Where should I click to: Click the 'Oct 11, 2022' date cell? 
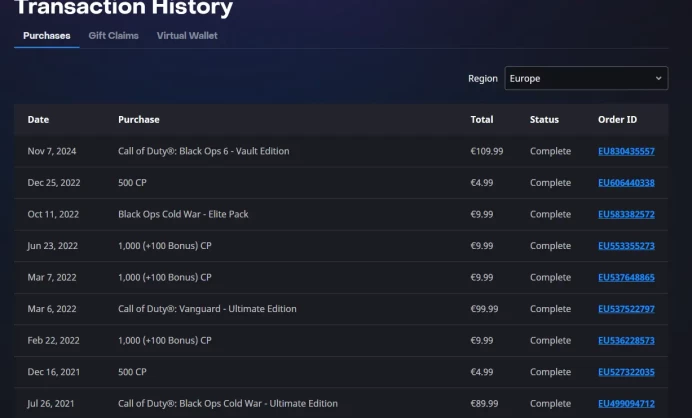(x=53, y=214)
